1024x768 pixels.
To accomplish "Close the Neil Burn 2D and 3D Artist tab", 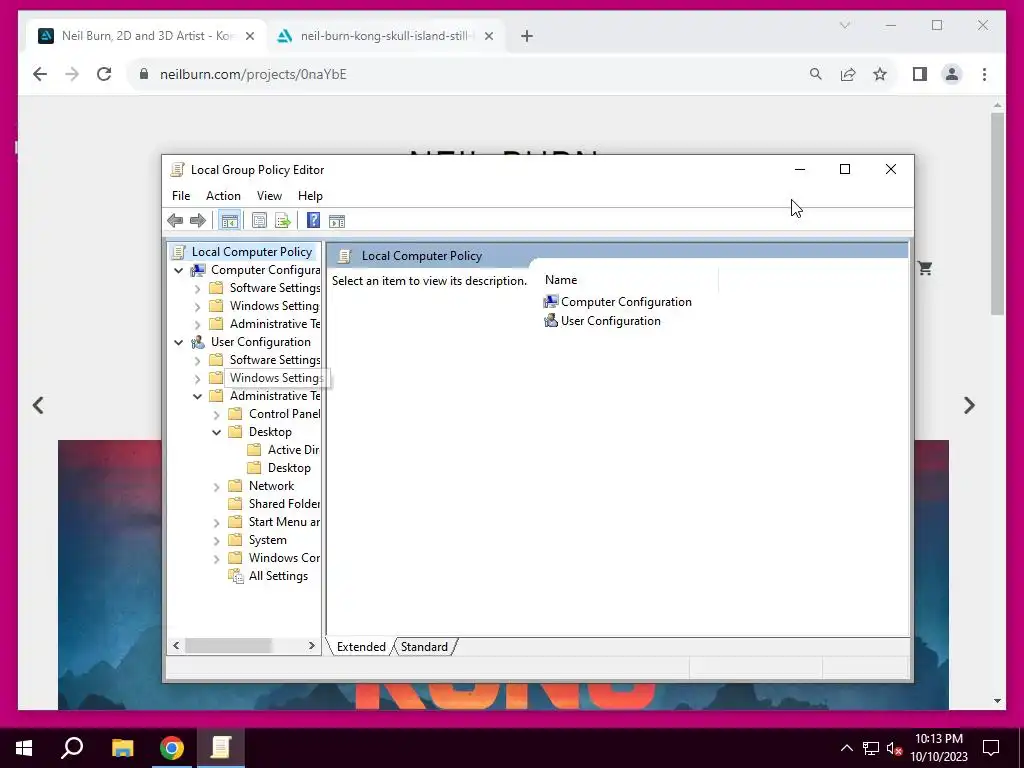I will pos(249,36).
